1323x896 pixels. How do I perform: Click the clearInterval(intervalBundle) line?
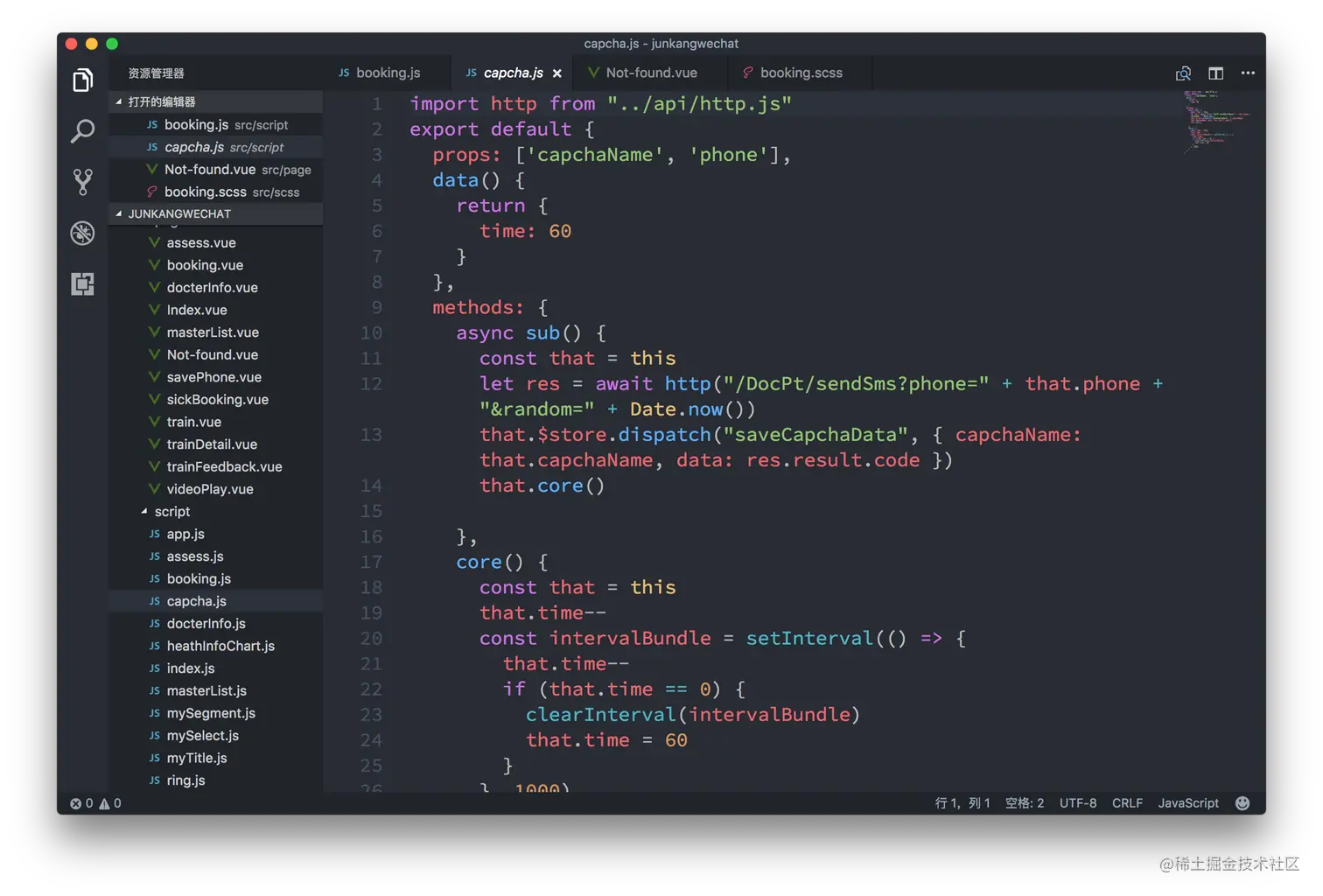[x=693, y=715]
